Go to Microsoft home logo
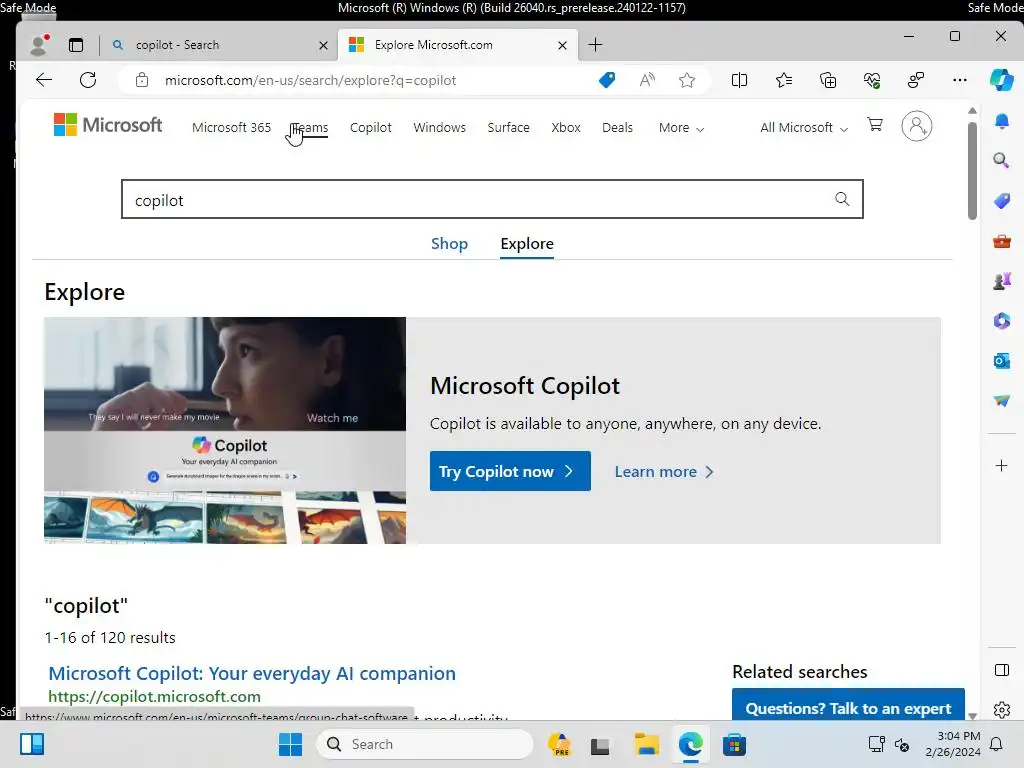This screenshot has width=1024, height=768. pyautogui.click(x=108, y=124)
